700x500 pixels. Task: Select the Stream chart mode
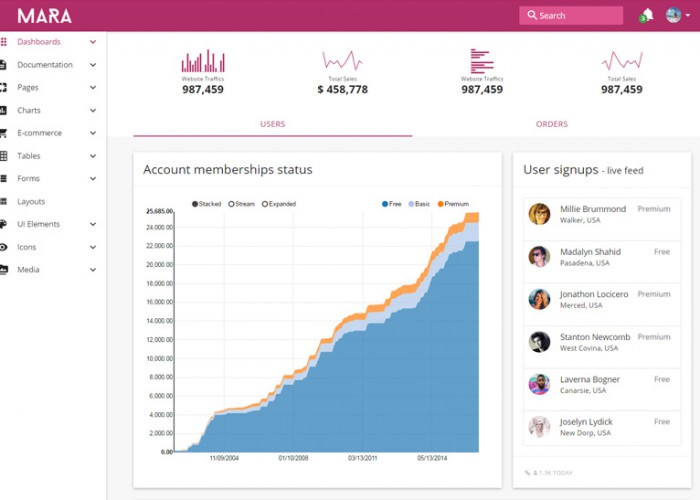[x=242, y=204]
